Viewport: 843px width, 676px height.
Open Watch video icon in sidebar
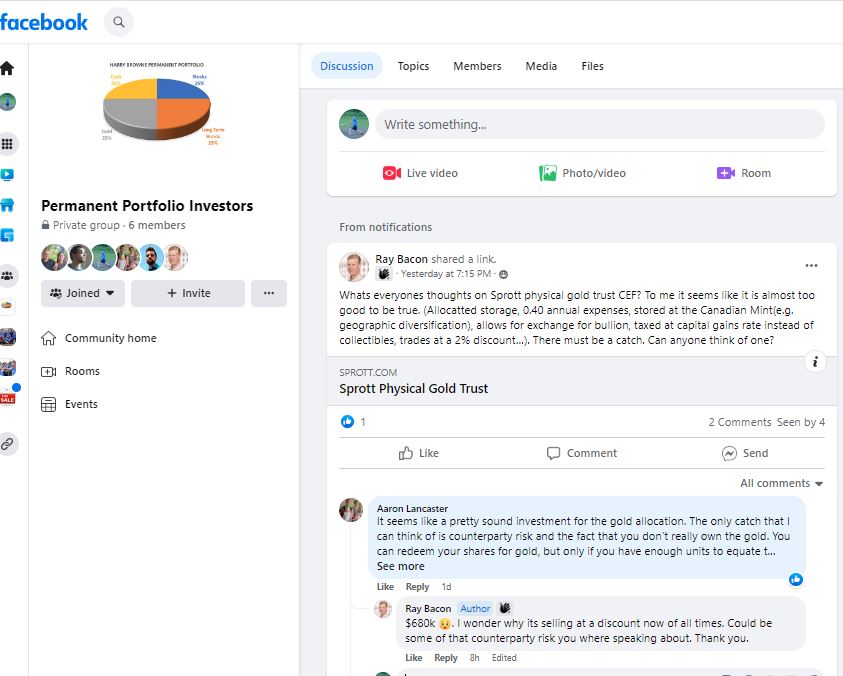[x=8, y=174]
